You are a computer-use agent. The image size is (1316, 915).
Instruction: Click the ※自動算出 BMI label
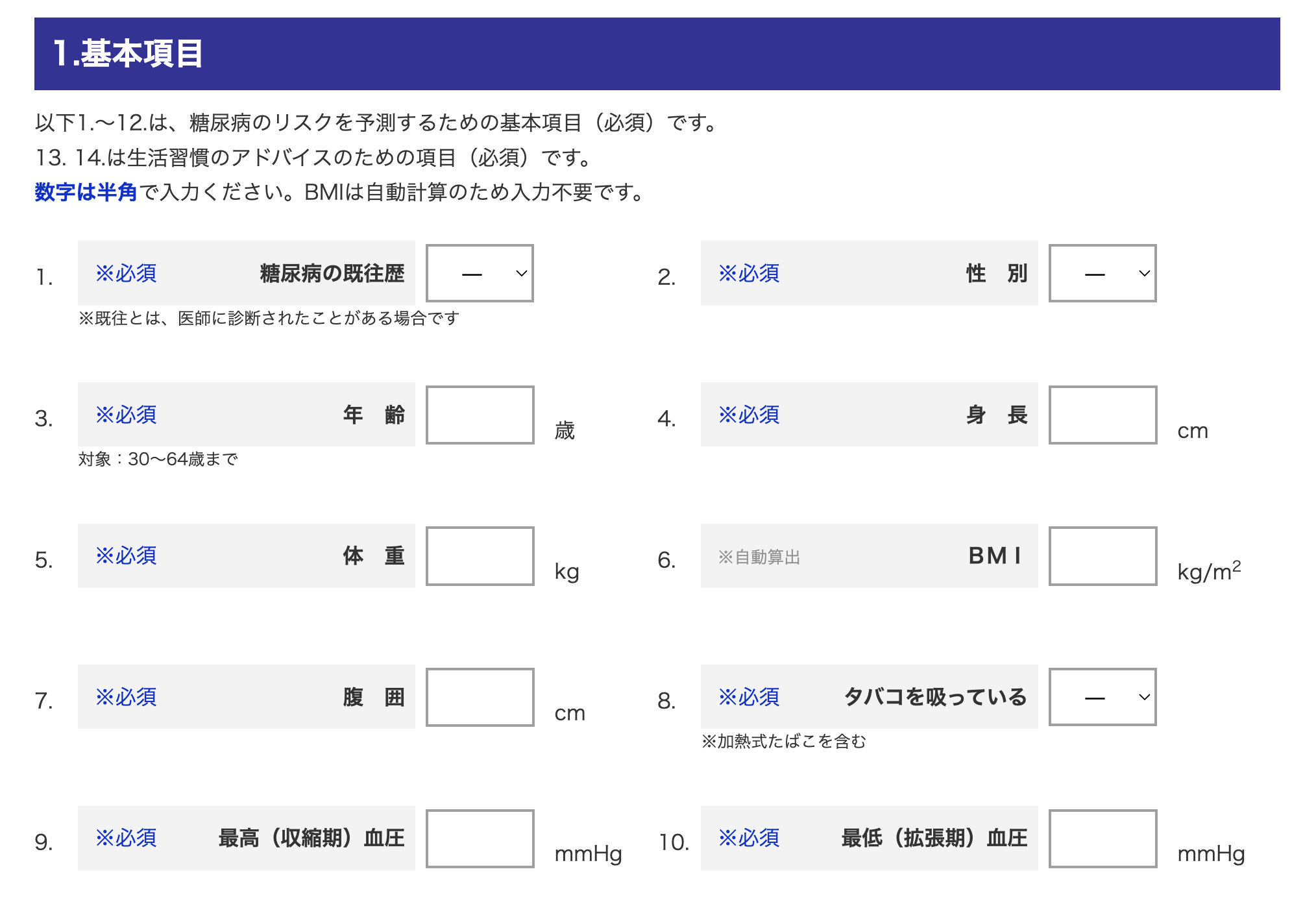coord(870,556)
